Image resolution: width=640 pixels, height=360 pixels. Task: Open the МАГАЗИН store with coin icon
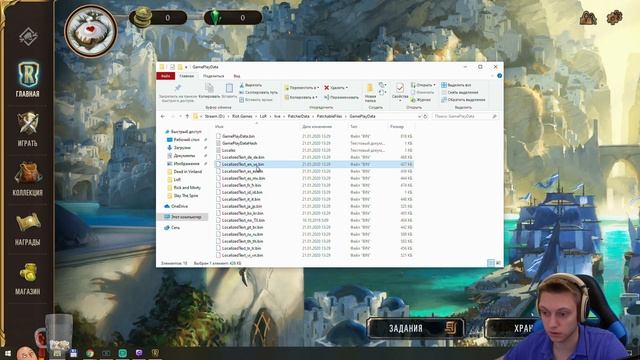tap(27, 279)
